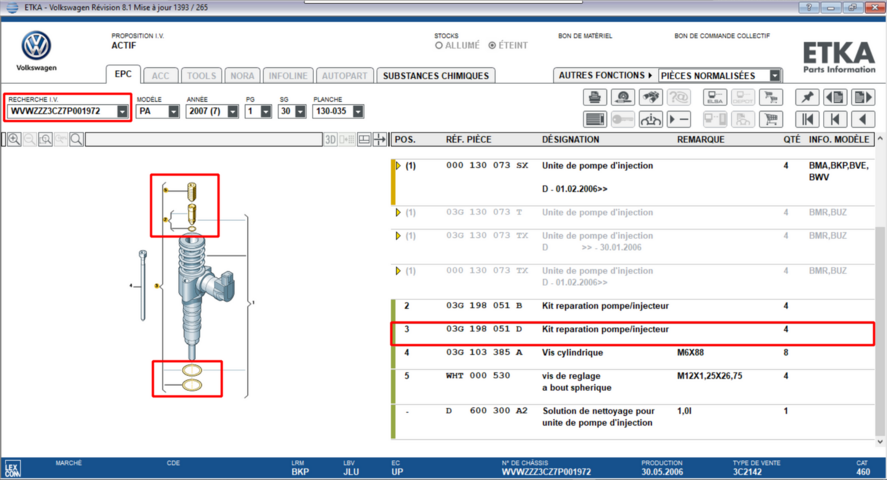Click the DÉSIGNATION column header
The height and width of the screenshot is (480, 887).
pyautogui.click(x=570, y=140)
